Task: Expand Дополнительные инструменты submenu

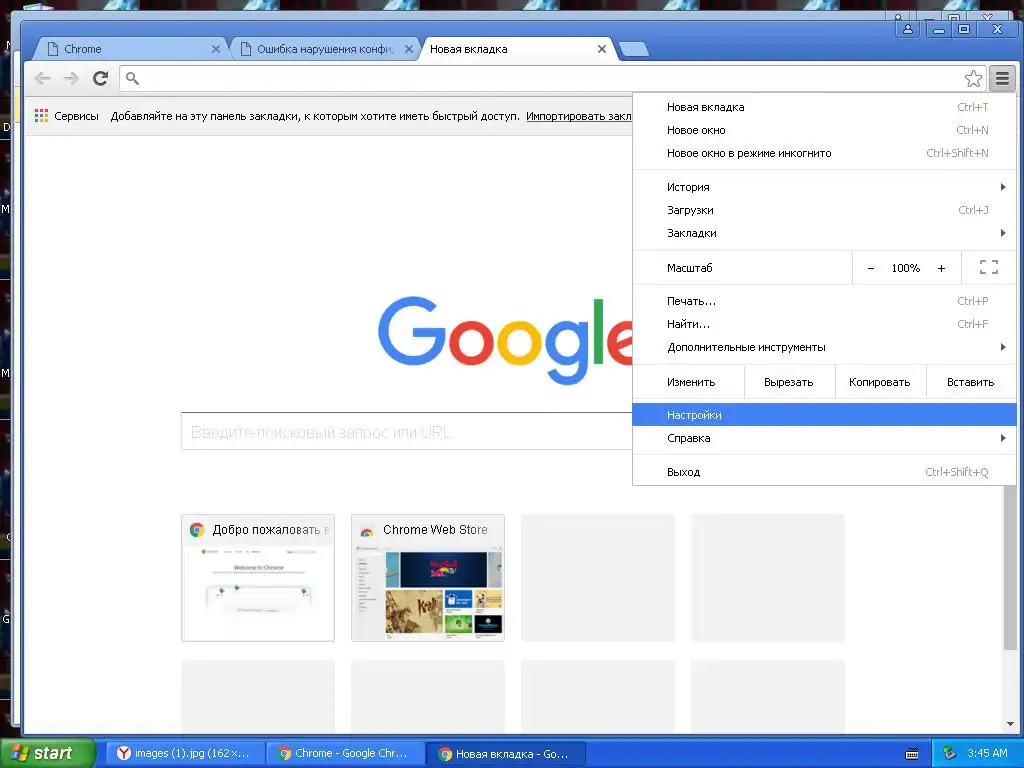Action: [x=824, y=347]
